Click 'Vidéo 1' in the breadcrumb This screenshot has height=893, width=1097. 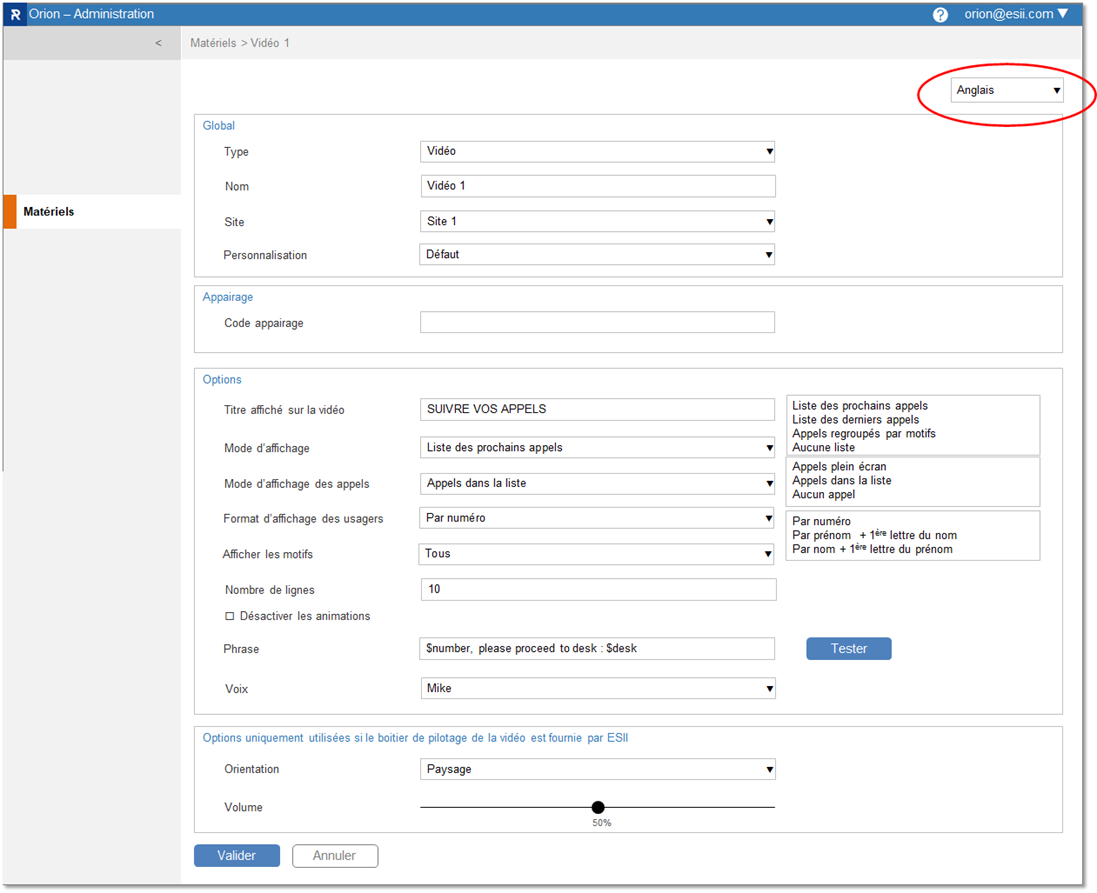coord(270,43)
